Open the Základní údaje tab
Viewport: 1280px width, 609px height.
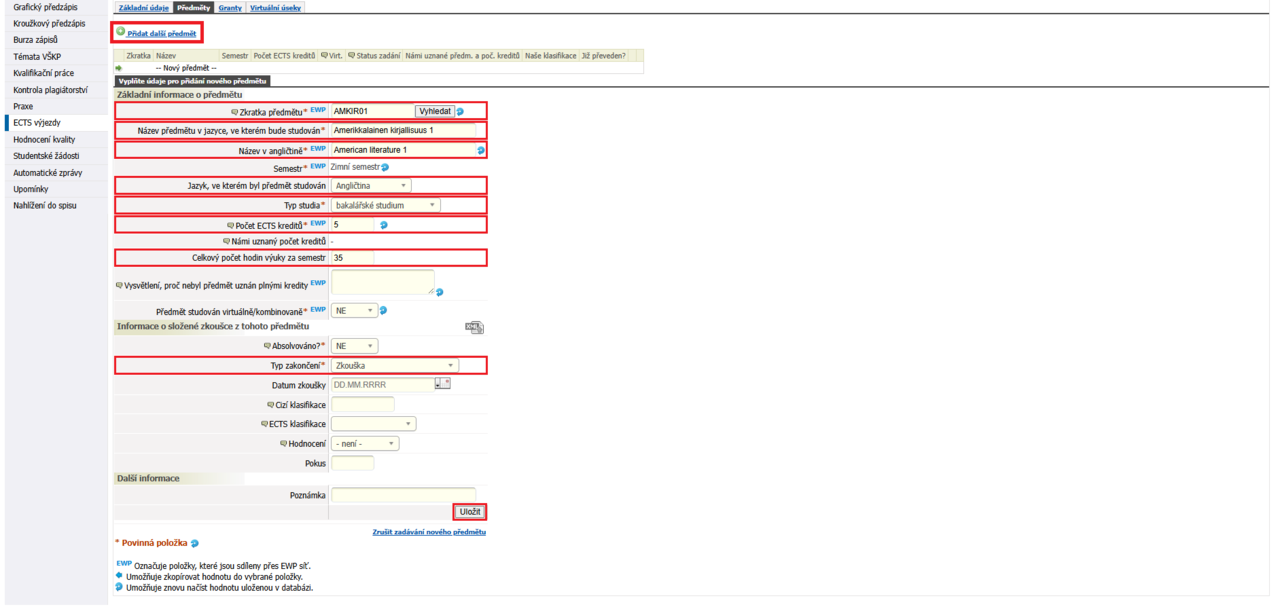[143, 7]
